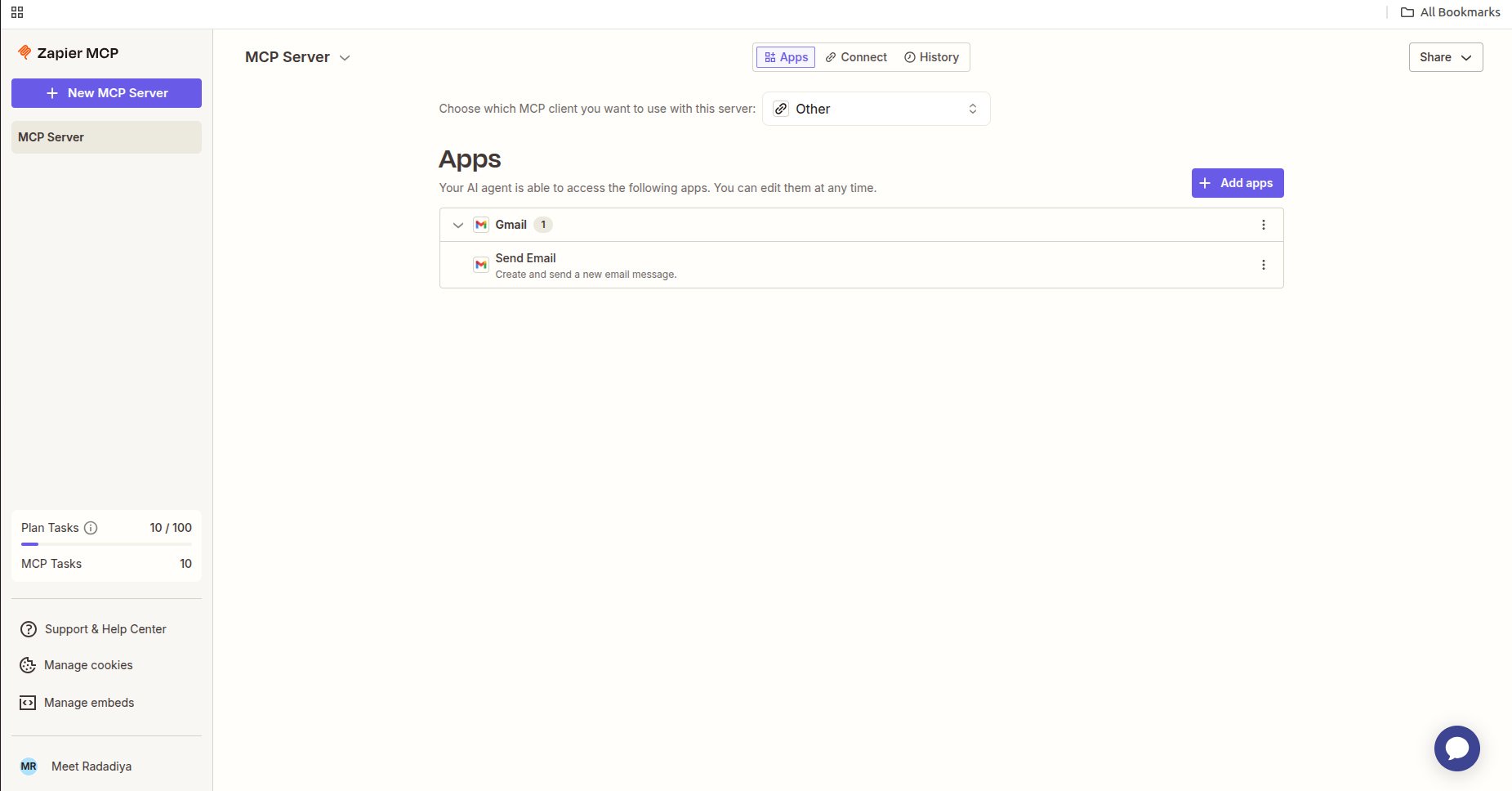Click the Add apps button
Screen dimensions: 1512x791
pos(1238,183)
